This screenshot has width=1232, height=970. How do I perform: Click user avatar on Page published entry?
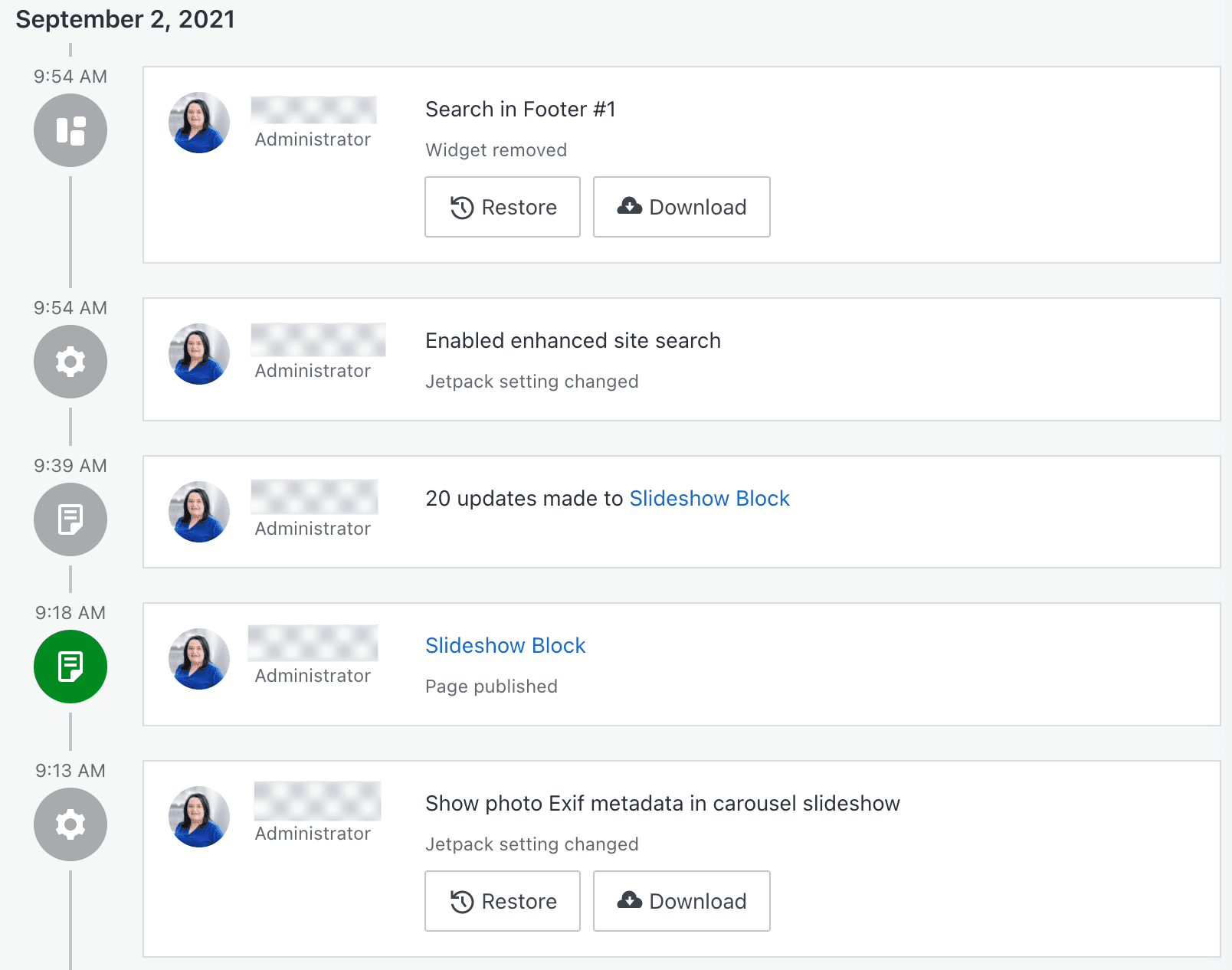(x=199, y=659)
